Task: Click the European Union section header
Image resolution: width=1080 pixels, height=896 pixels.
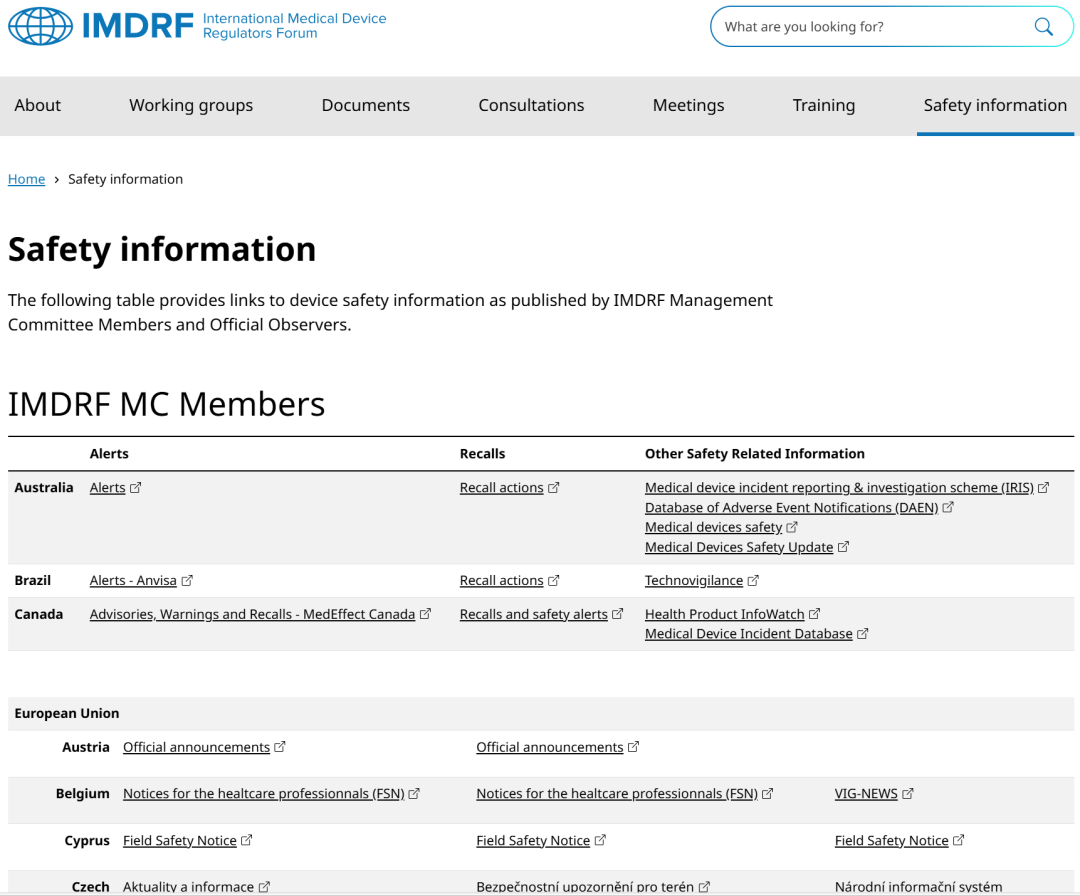Action: click(67, 713)
